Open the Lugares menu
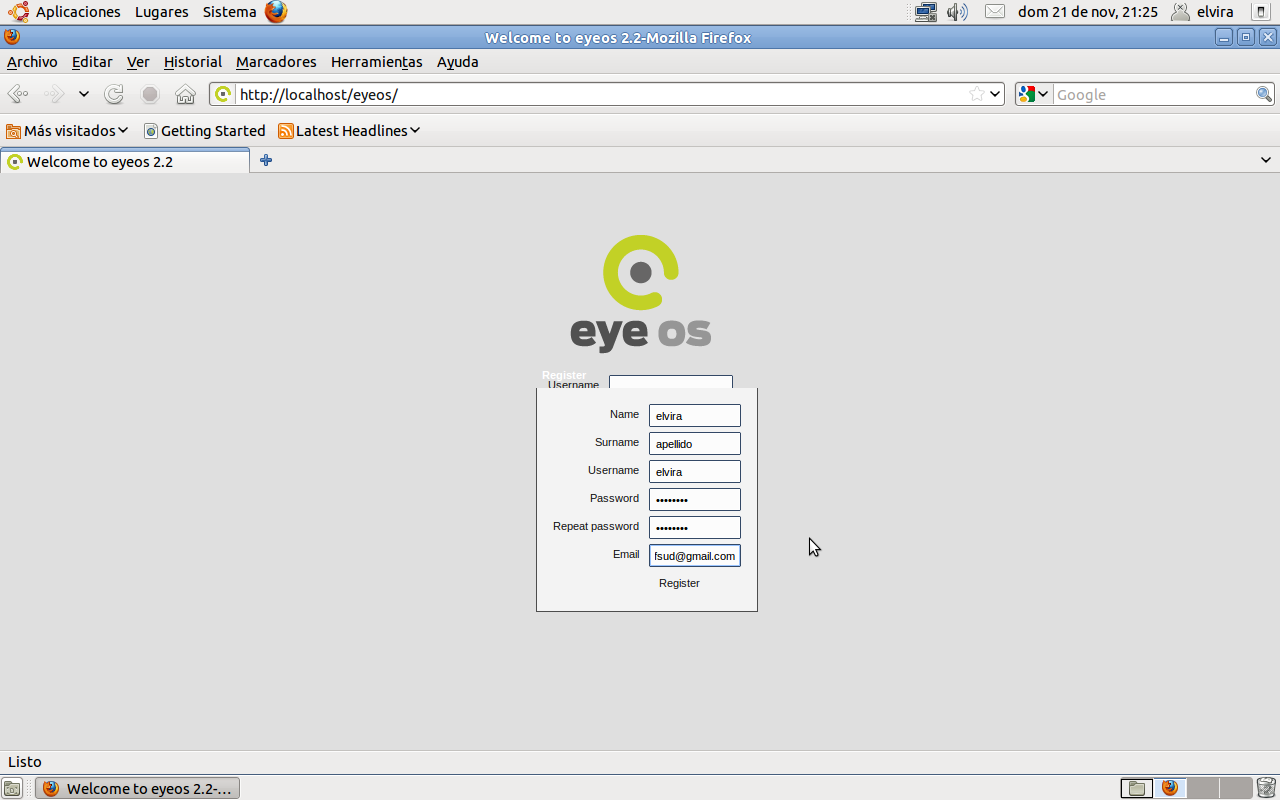Image resolution: width=1280 pixels, height=800 pixels. pyautogui.click(x=162, y=12)
